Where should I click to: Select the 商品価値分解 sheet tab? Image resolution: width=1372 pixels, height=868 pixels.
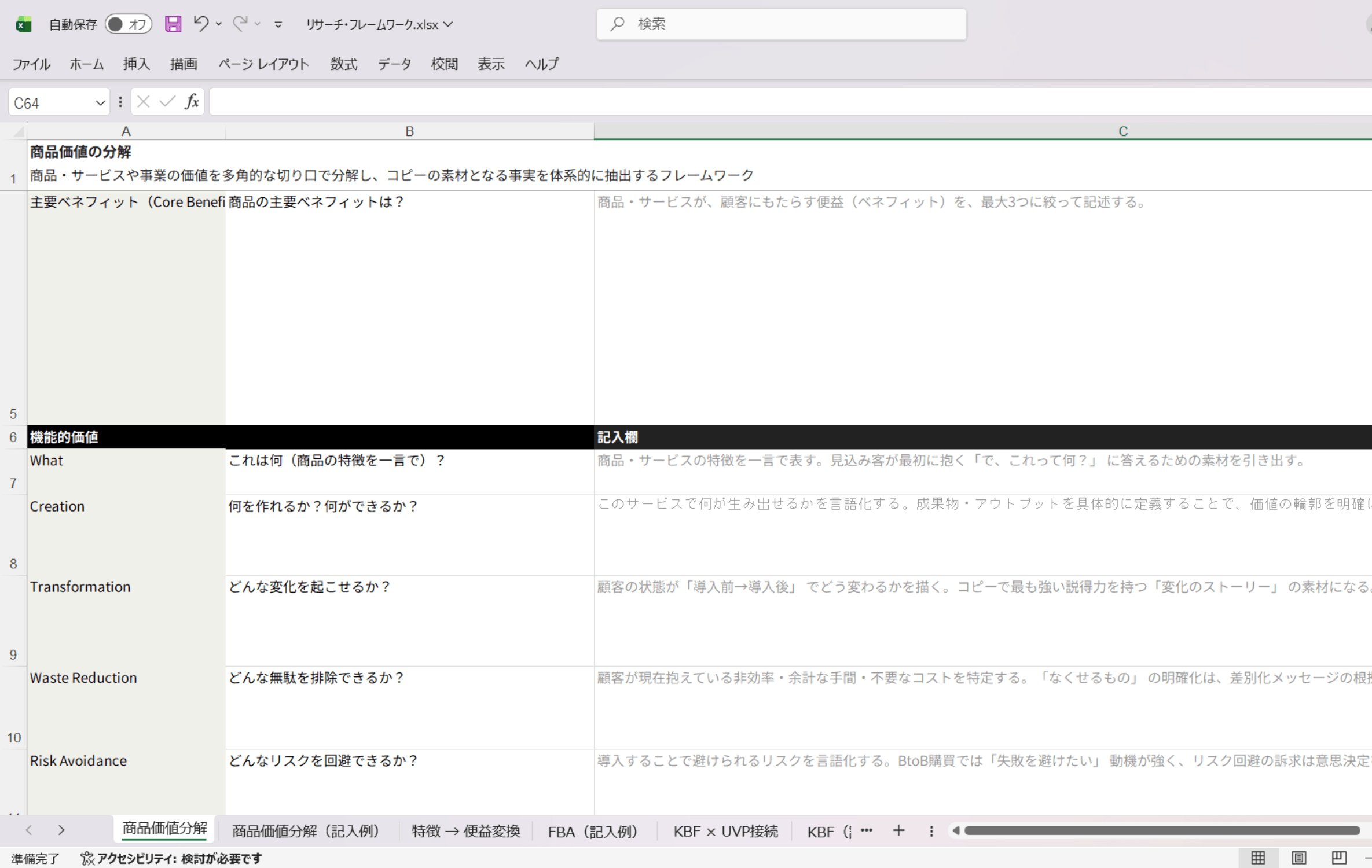click(165, 829)
